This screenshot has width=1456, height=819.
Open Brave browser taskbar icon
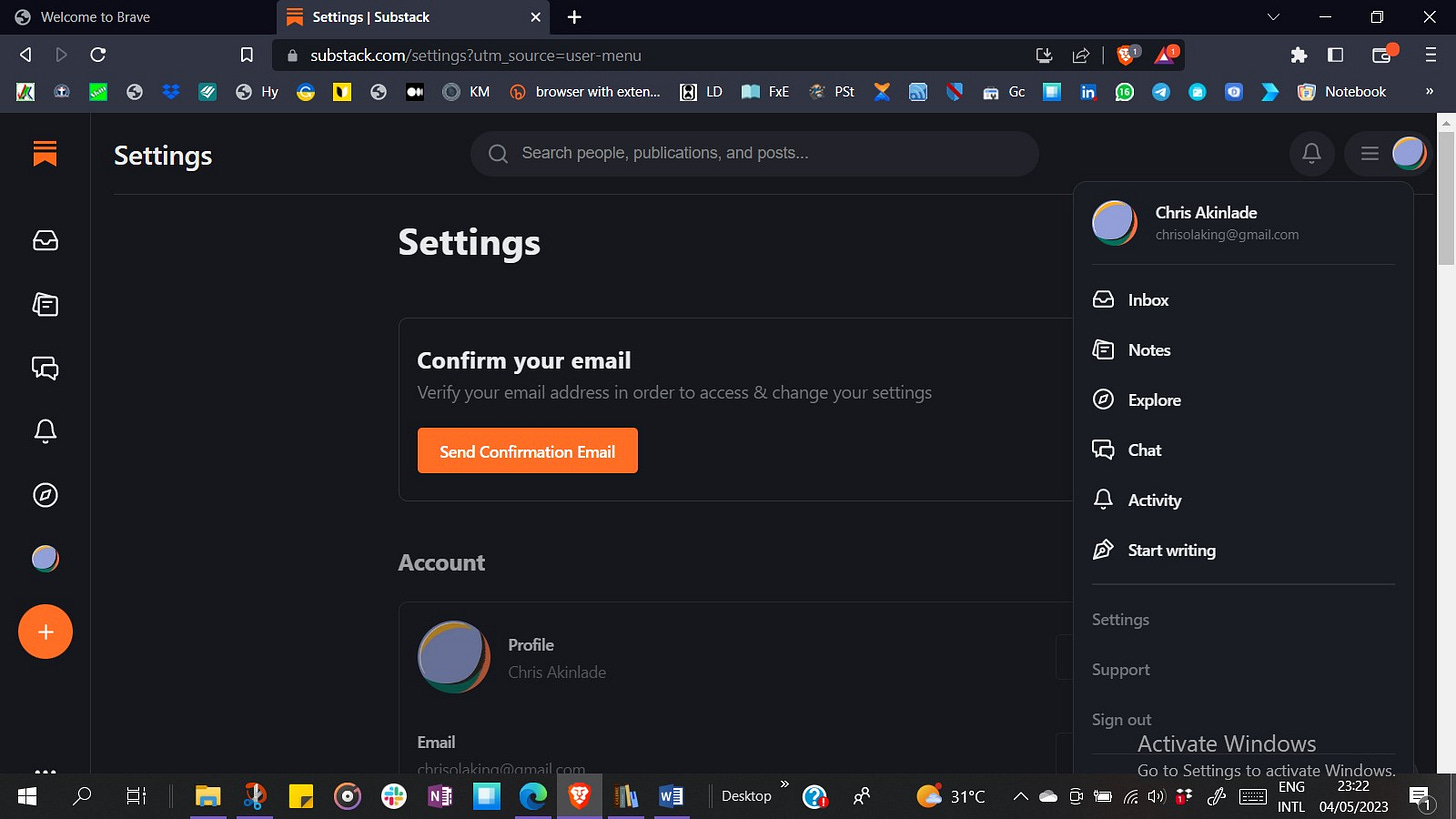click(579, 796)
